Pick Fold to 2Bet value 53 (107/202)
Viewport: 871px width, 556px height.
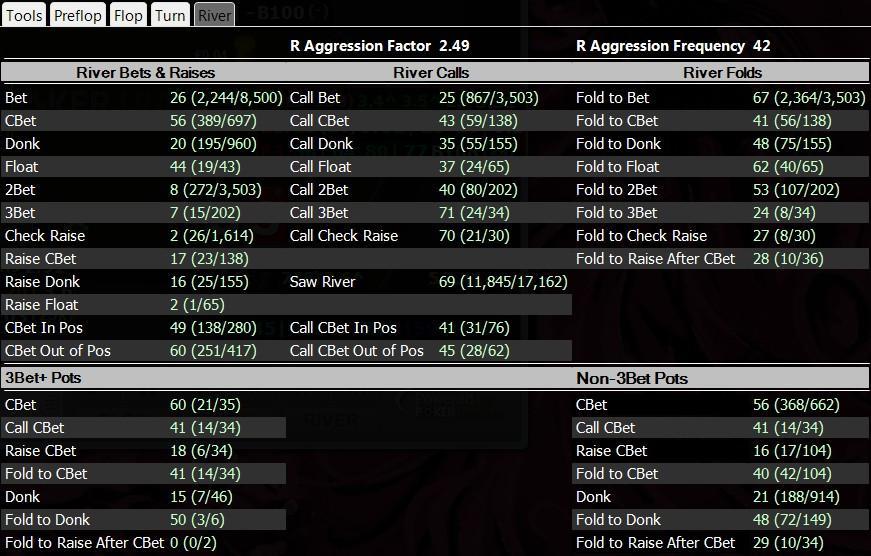(796, 190)
